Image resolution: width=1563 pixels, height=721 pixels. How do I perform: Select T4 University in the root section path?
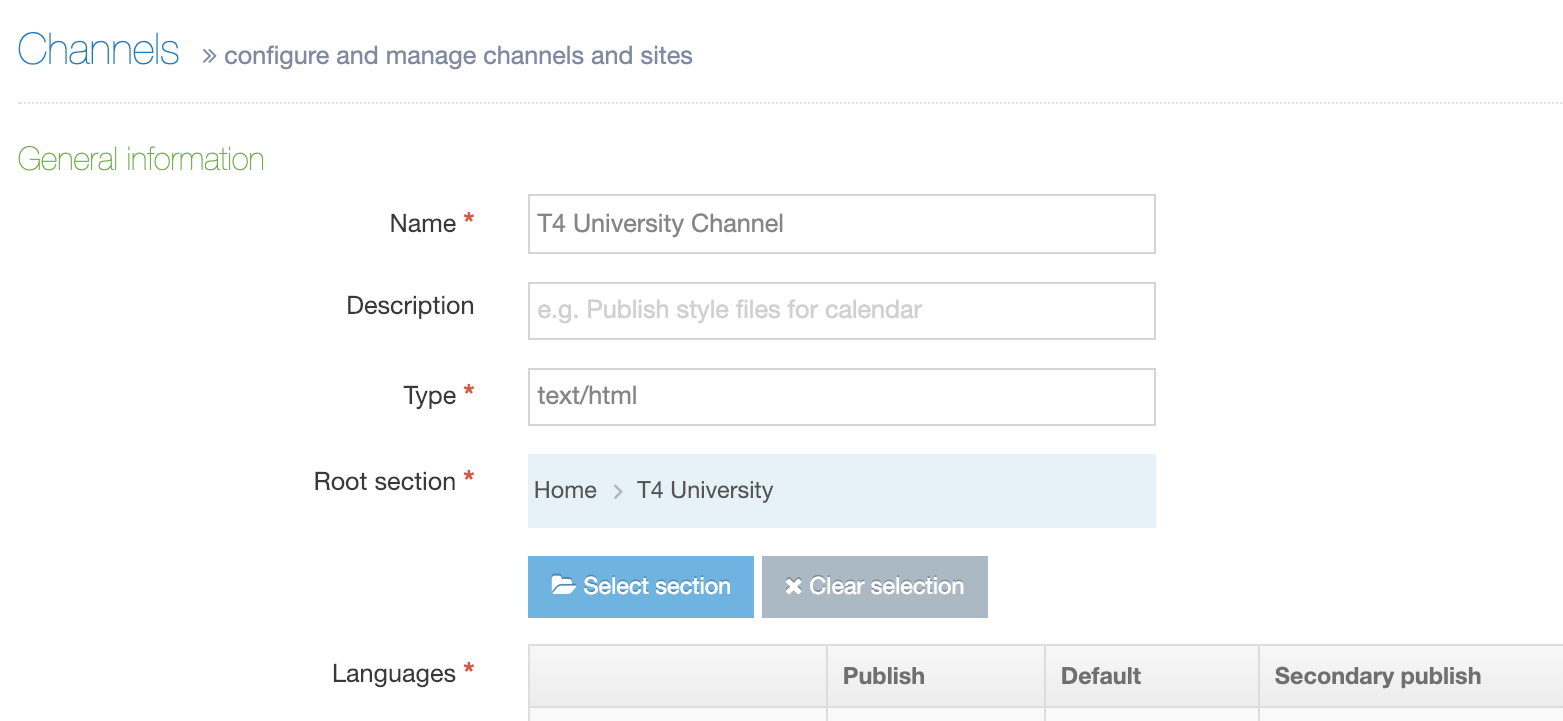coord(705,491)
